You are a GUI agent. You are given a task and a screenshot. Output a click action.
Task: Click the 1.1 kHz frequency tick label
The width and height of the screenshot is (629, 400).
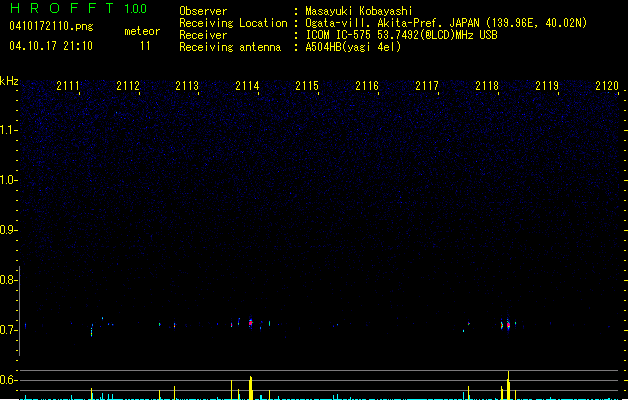click(8, 130)
